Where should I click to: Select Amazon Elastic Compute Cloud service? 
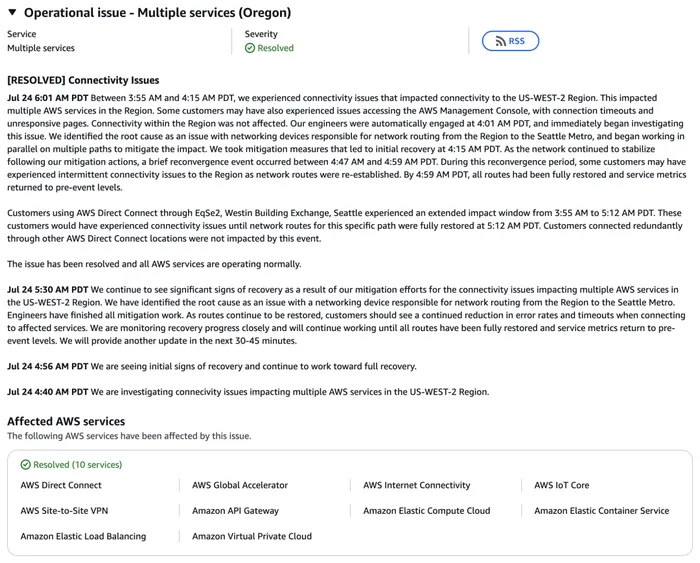point(426,510)
